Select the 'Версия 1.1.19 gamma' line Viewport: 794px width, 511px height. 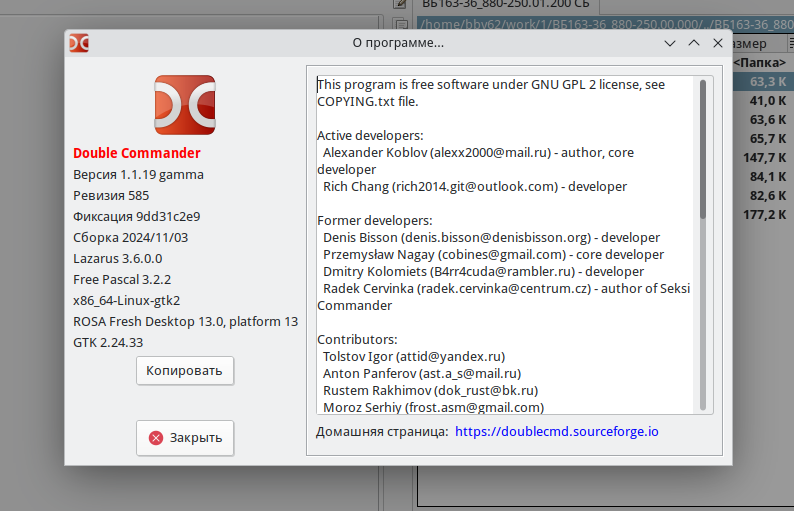138,175
